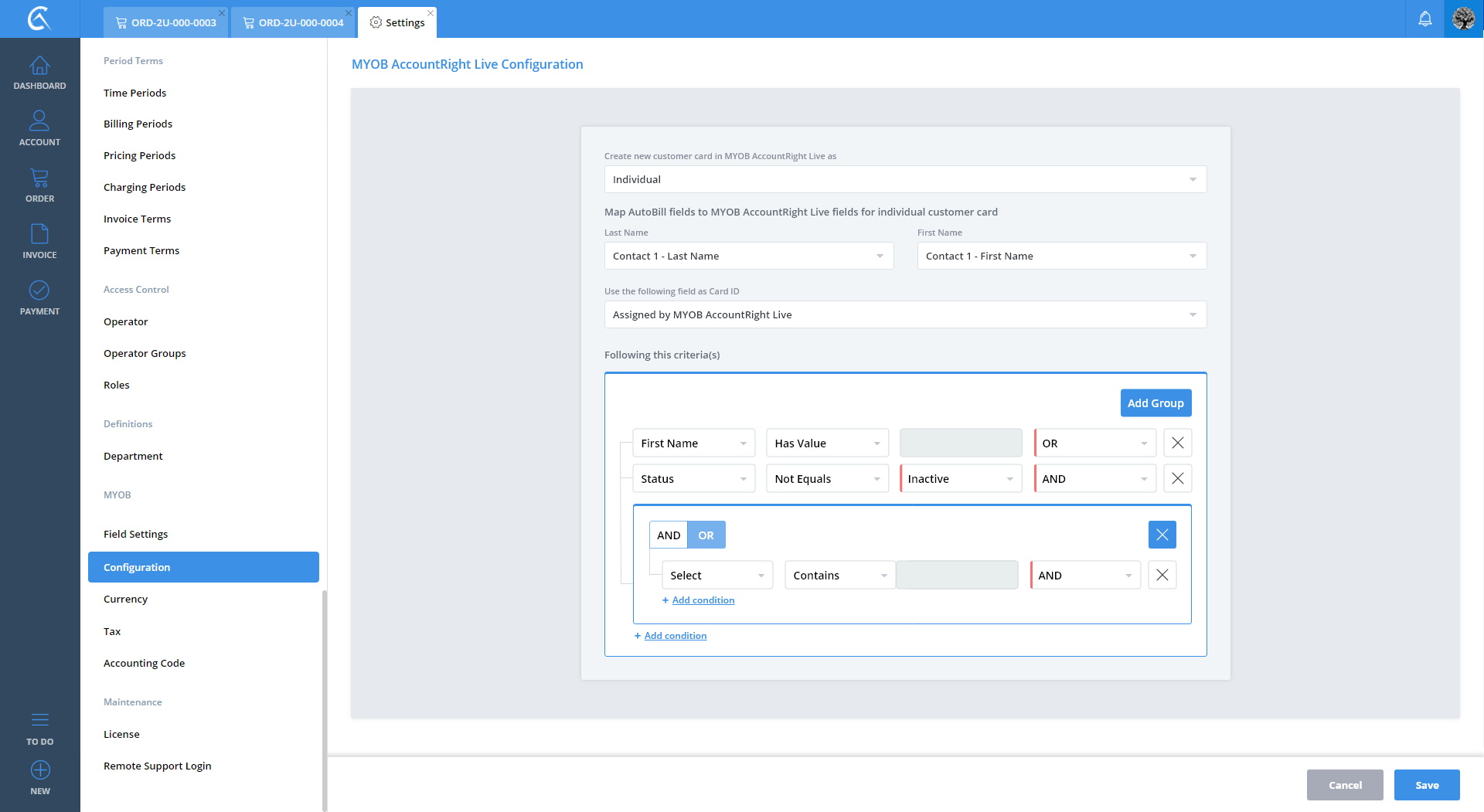Open Field Settings in the MYOB menu
The image size is (1484, 812).
136,535
